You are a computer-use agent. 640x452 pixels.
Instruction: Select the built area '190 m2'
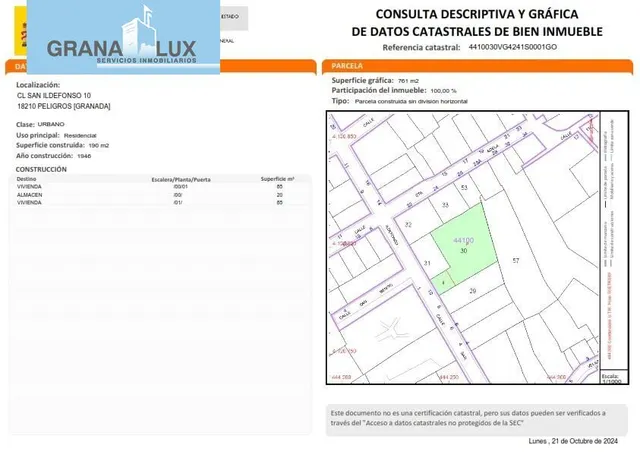pyautogui.click(x=98, y=146)
